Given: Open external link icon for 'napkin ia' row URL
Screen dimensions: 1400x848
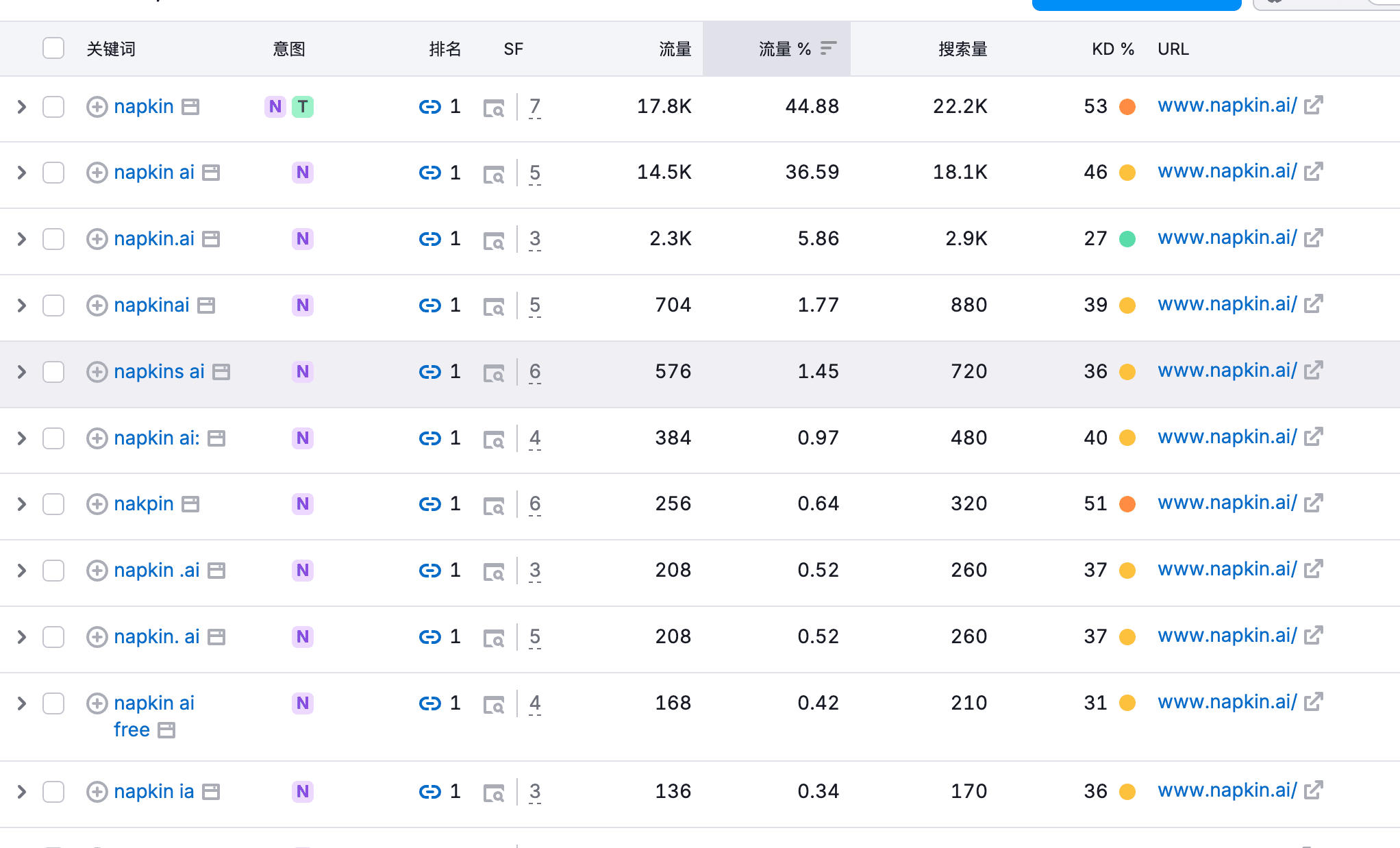Looking at the screenshot, I should click(x=1313, y=790).
